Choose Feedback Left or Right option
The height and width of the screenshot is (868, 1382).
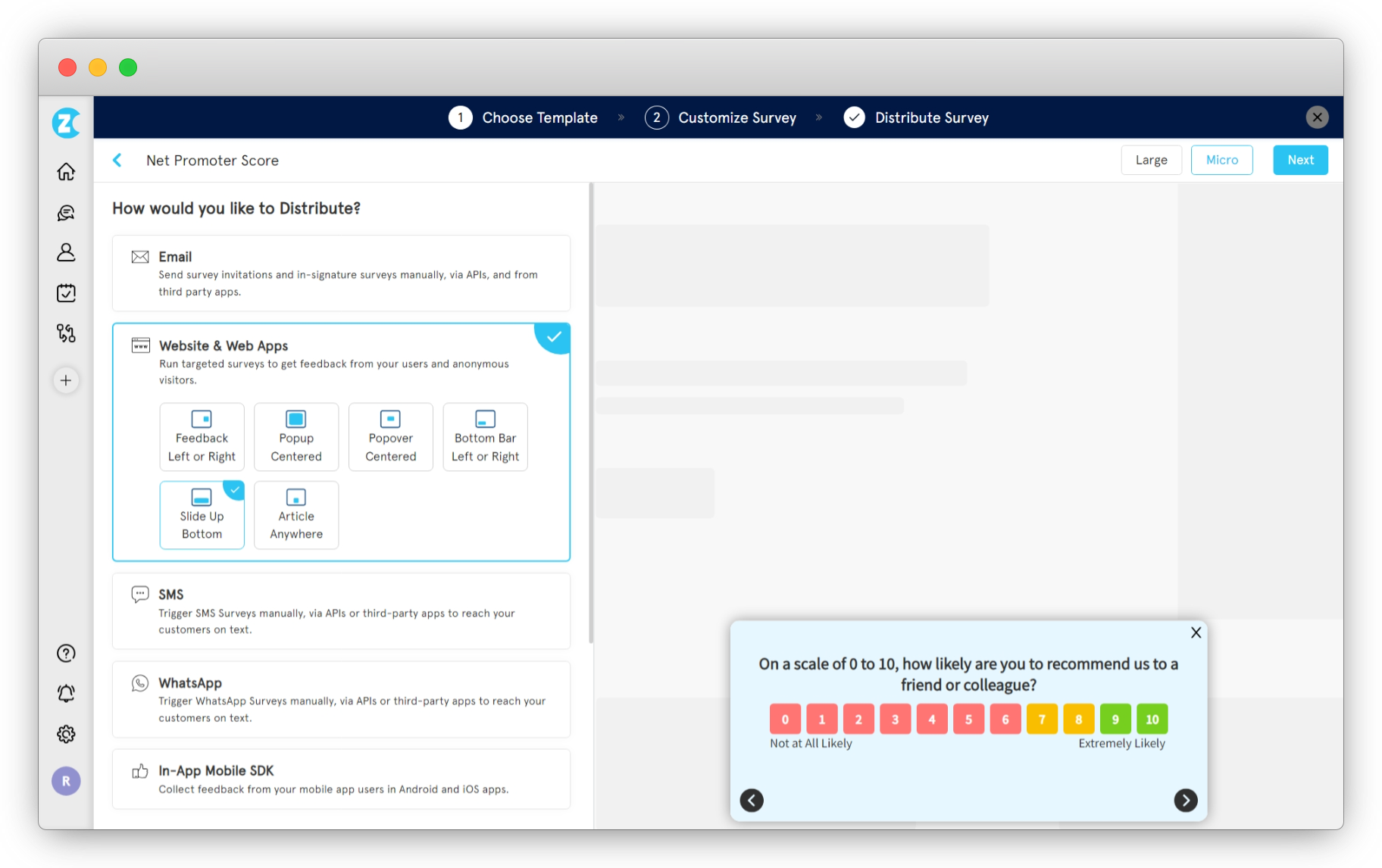tap(202, 437)
